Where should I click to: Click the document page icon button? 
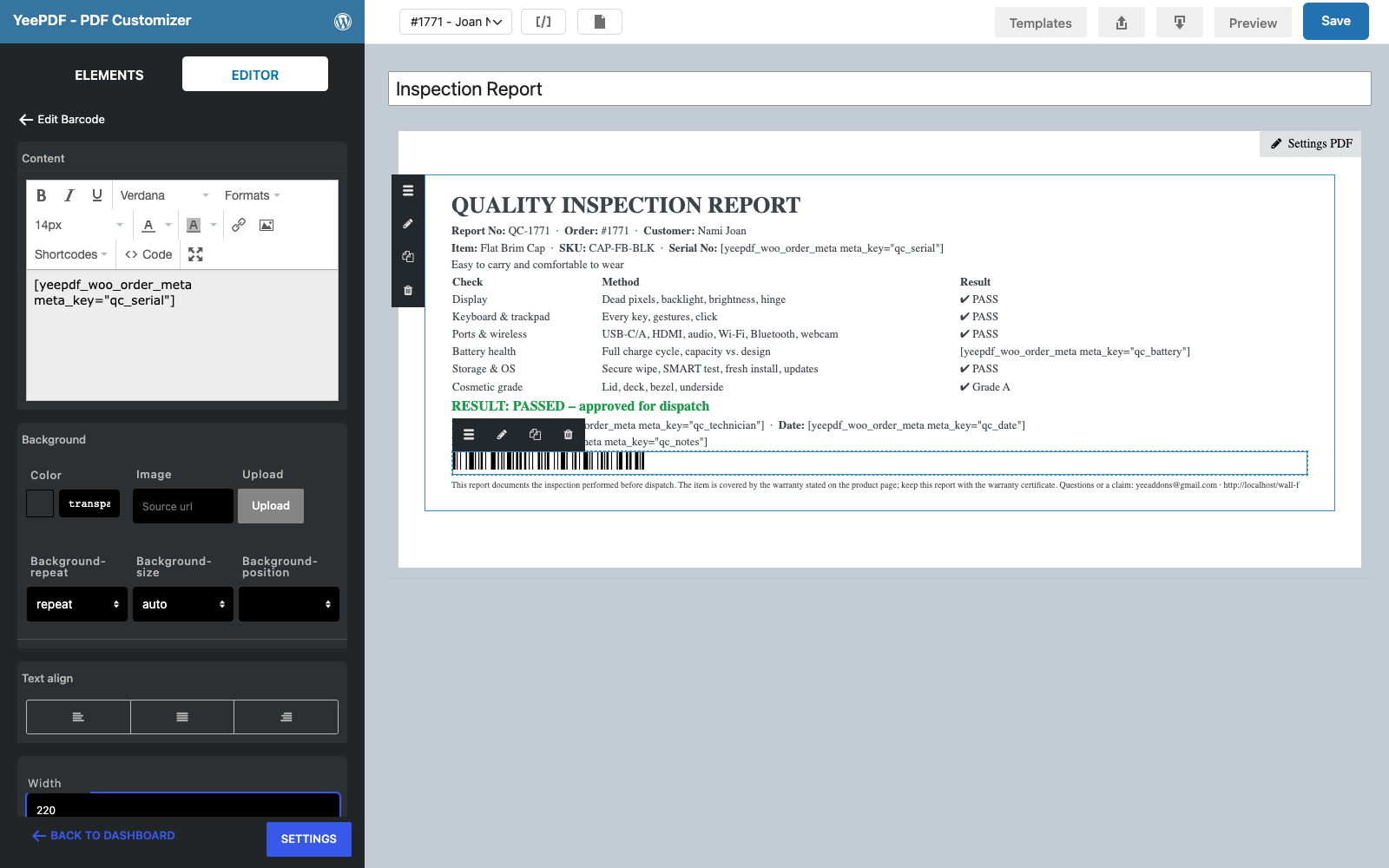600,22
